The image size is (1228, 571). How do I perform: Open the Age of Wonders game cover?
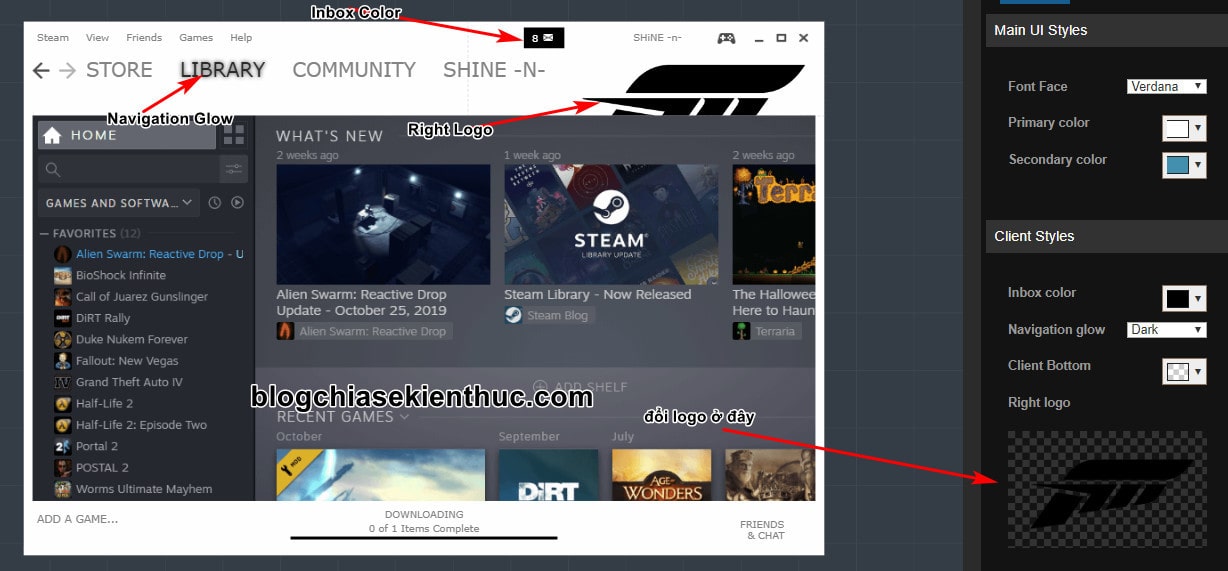[x=661, y=475]
